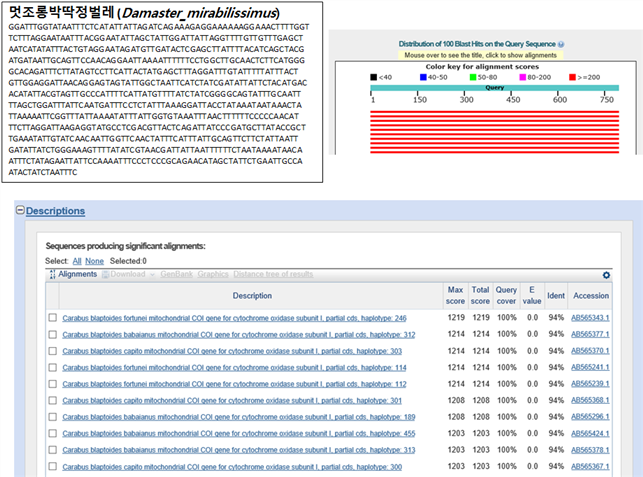
Task: Sort by the E value column header
Action: pyautogui.click(x=532, y=295)
